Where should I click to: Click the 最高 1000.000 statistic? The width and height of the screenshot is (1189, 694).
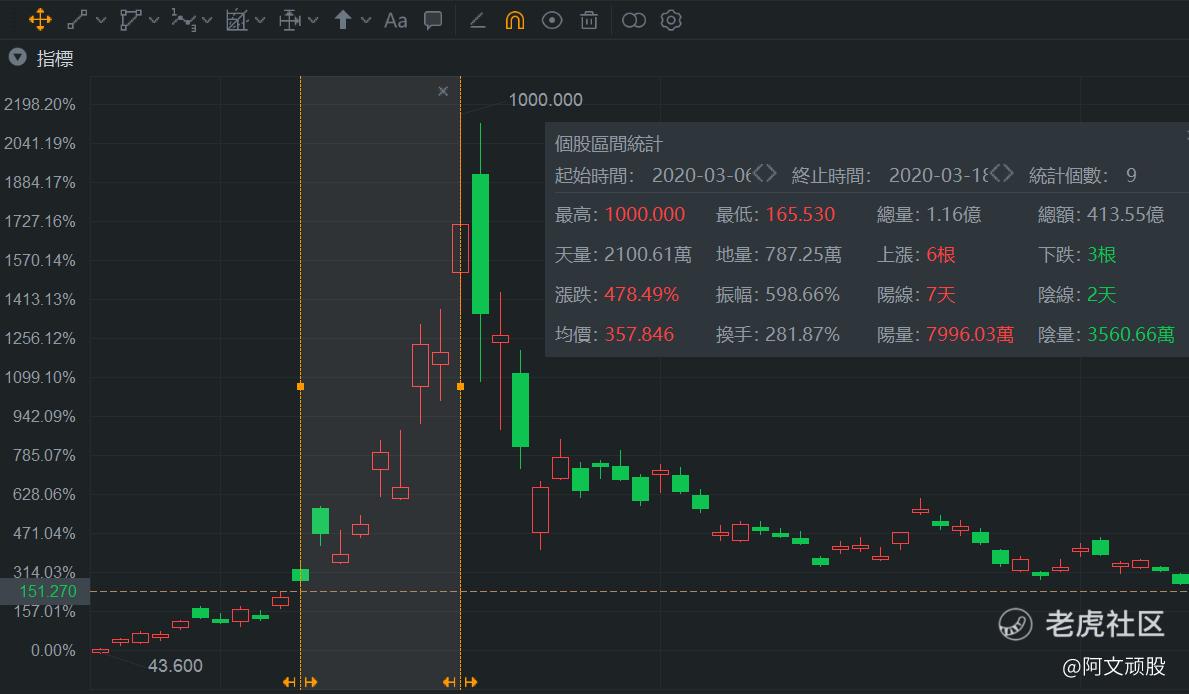pos(620,215)
